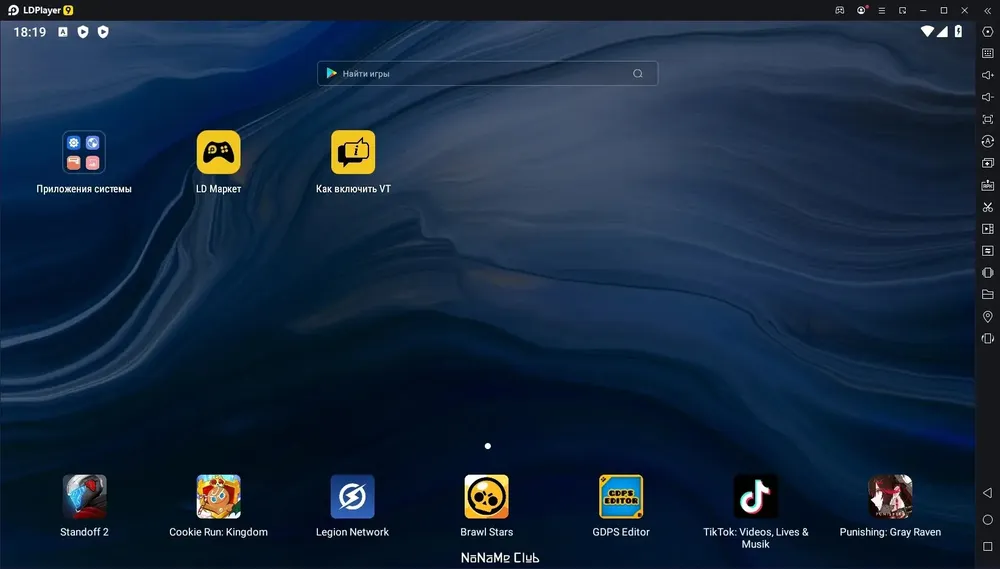The image size is (1000, 569).
Task: Go back with the Android triangle button
Action: click(987, 493)
